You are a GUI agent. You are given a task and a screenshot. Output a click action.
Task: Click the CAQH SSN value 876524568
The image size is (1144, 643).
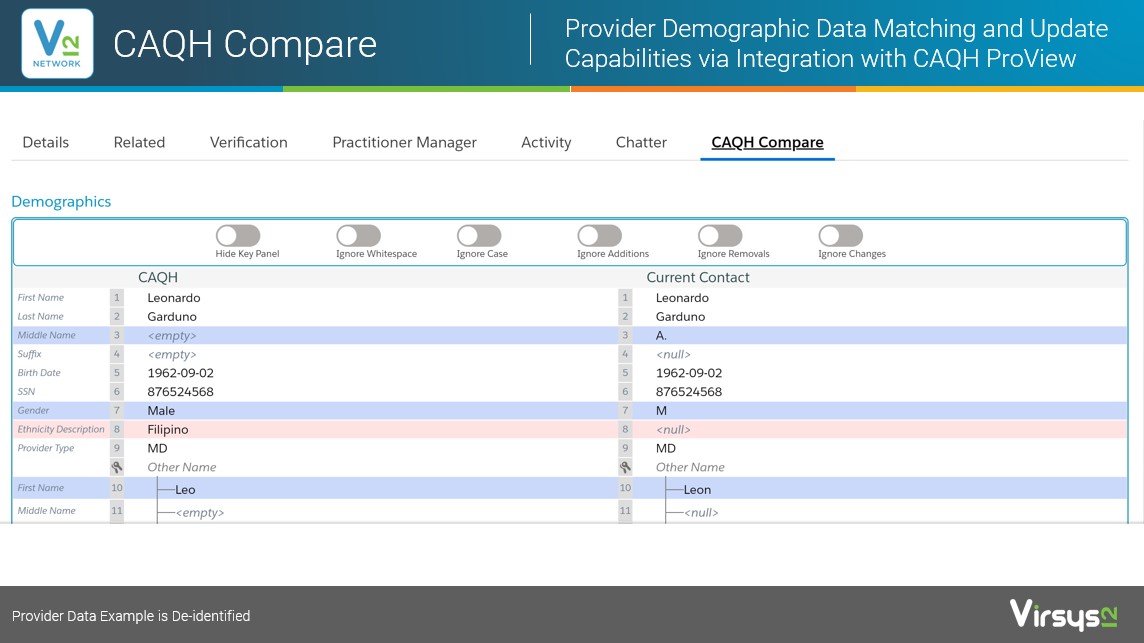pos(180,392)
